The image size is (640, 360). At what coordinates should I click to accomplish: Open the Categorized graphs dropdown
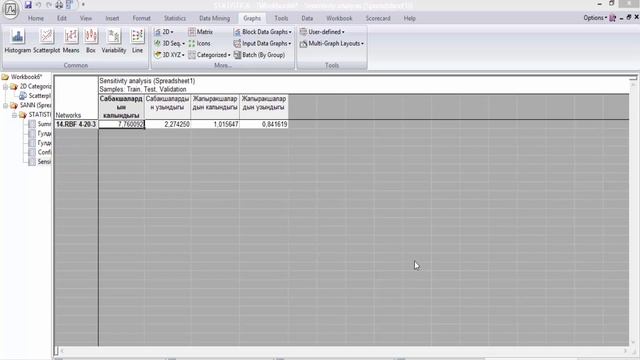point(209,55)
